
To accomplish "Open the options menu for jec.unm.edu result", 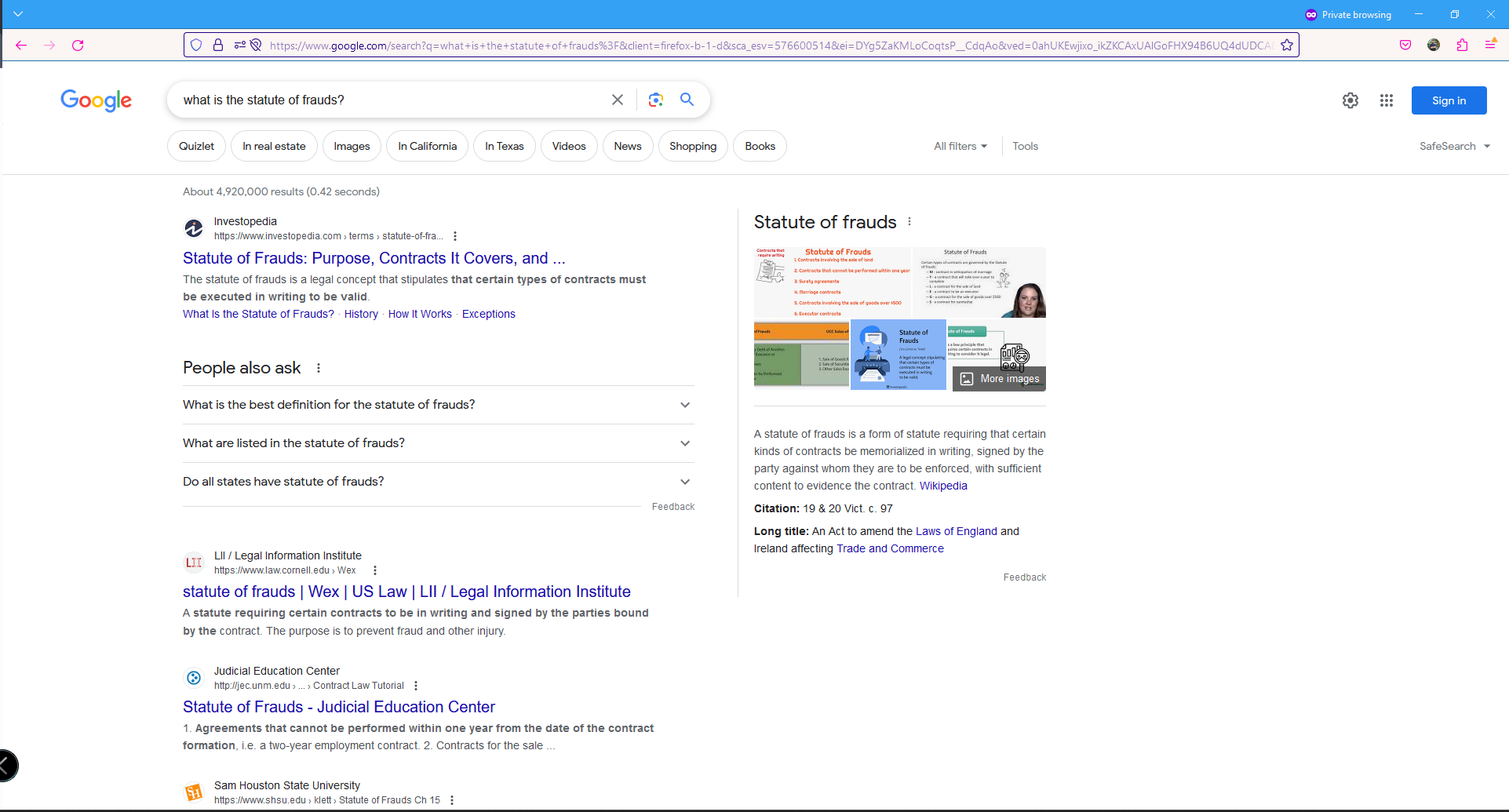I will tap(416, 686).
